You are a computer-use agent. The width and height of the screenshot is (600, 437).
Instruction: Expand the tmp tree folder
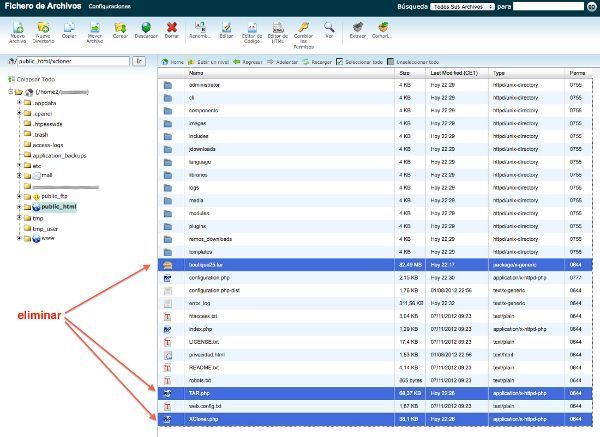coord(19,218)
